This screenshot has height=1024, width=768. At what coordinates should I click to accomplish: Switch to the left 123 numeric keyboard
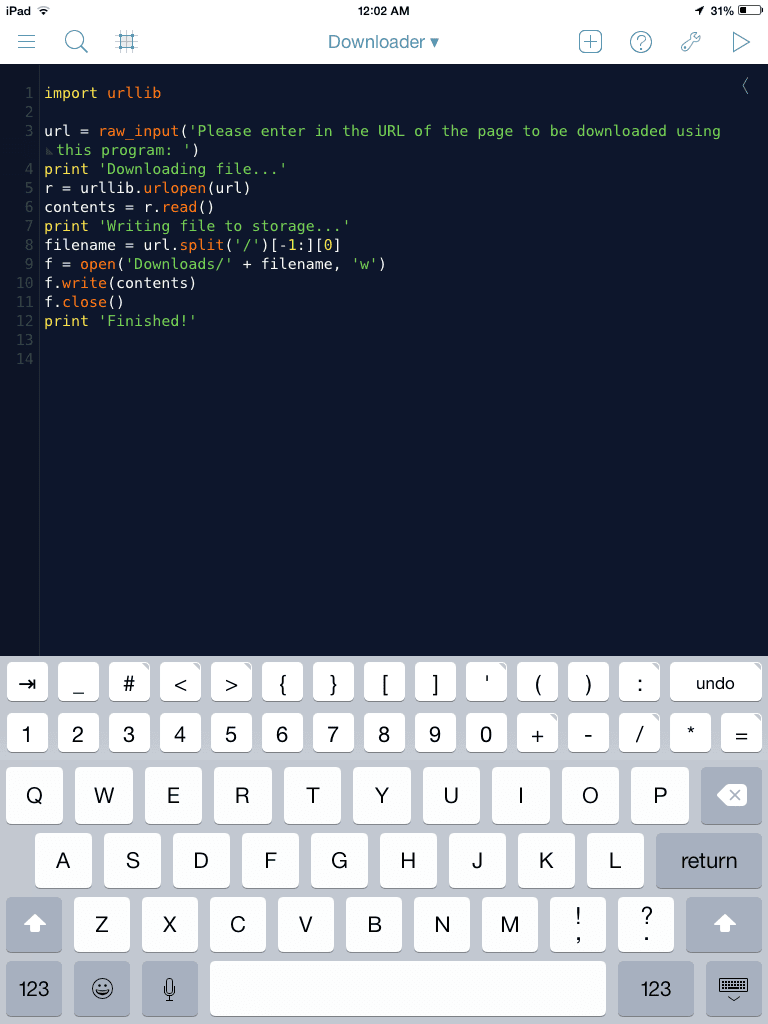tap(34, 988)
